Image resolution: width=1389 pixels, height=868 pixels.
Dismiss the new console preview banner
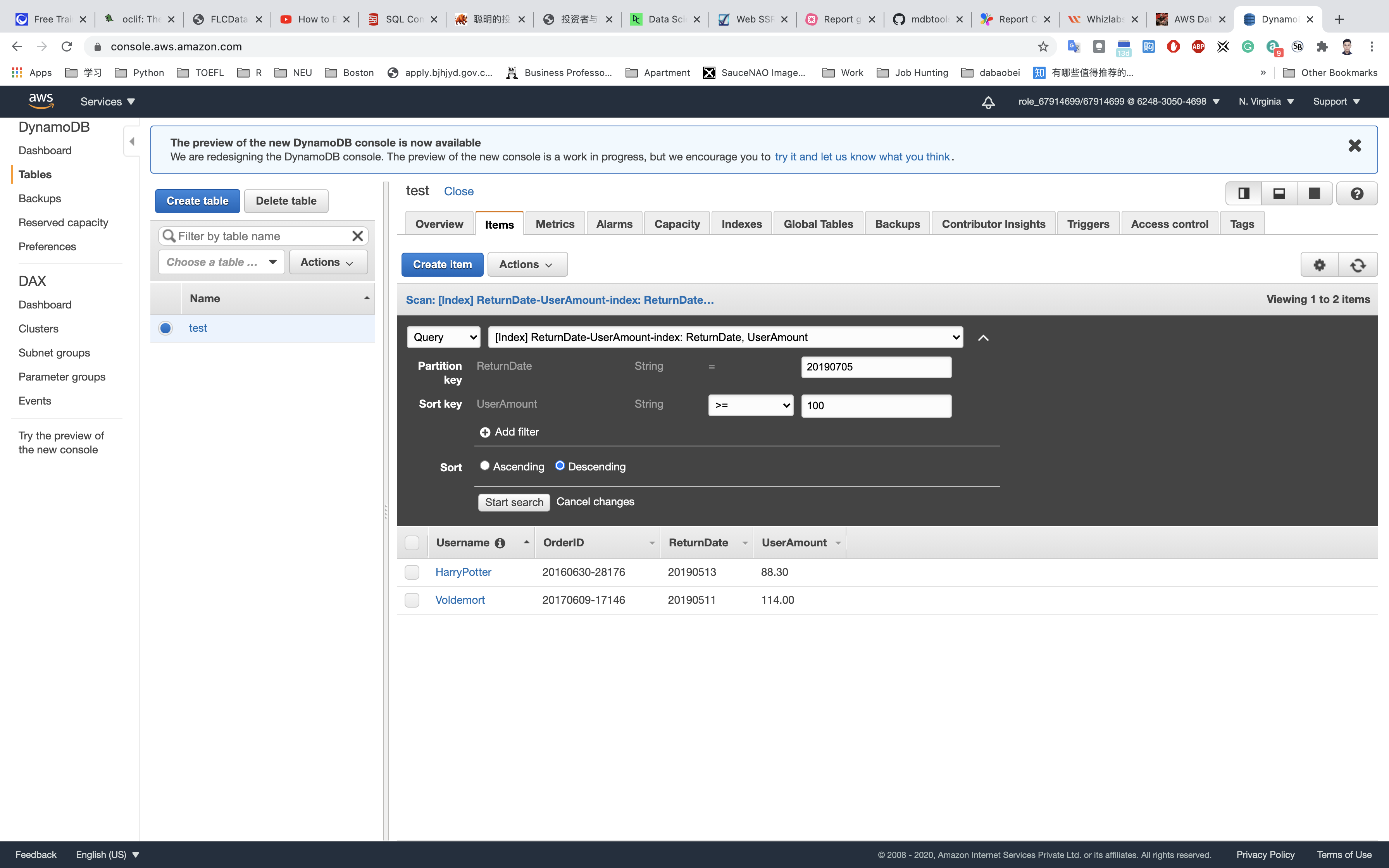(x=1355, y=146)
